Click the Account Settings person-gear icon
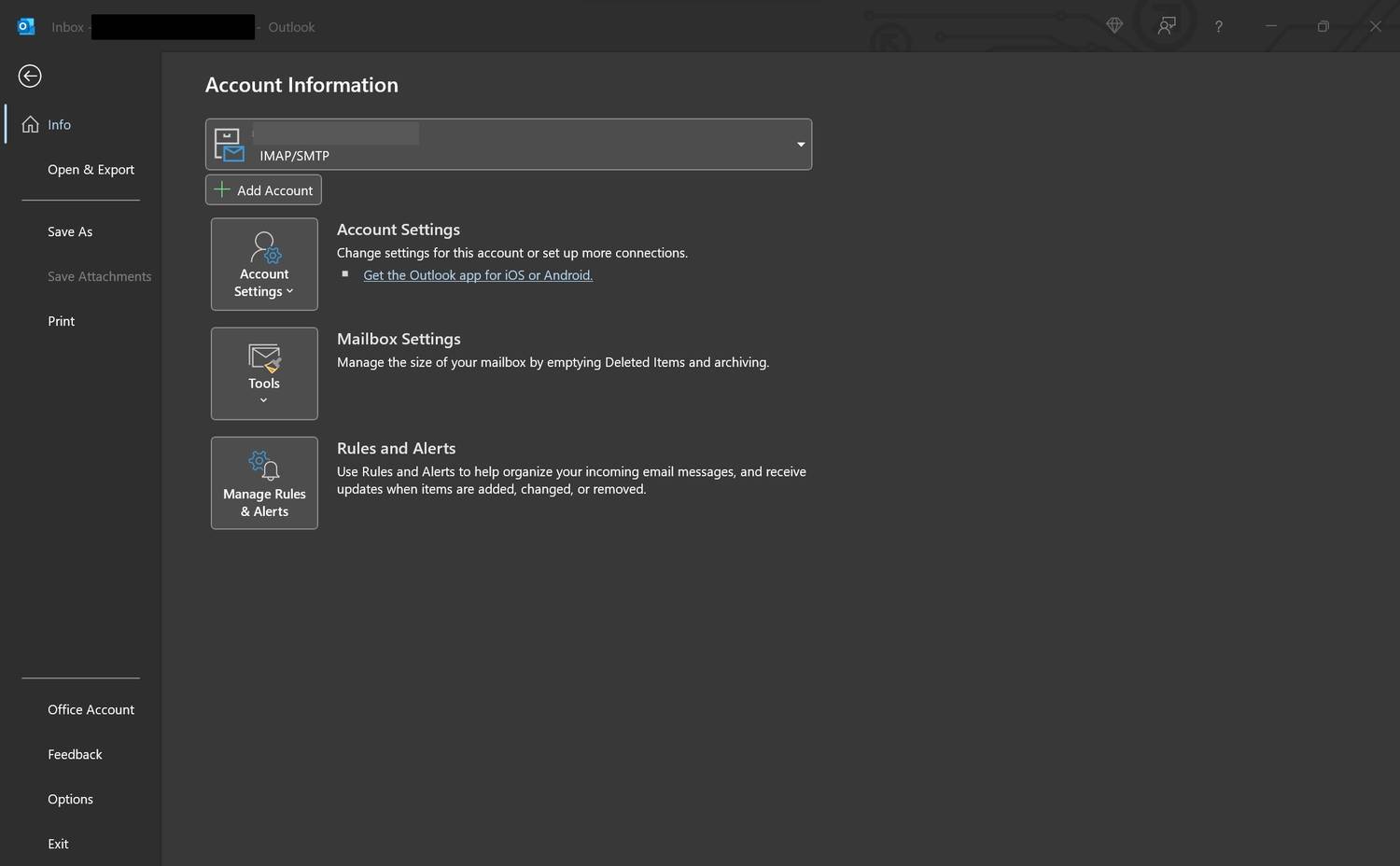The width and height of the screenshot is (1400, 866). click(265, 248)
